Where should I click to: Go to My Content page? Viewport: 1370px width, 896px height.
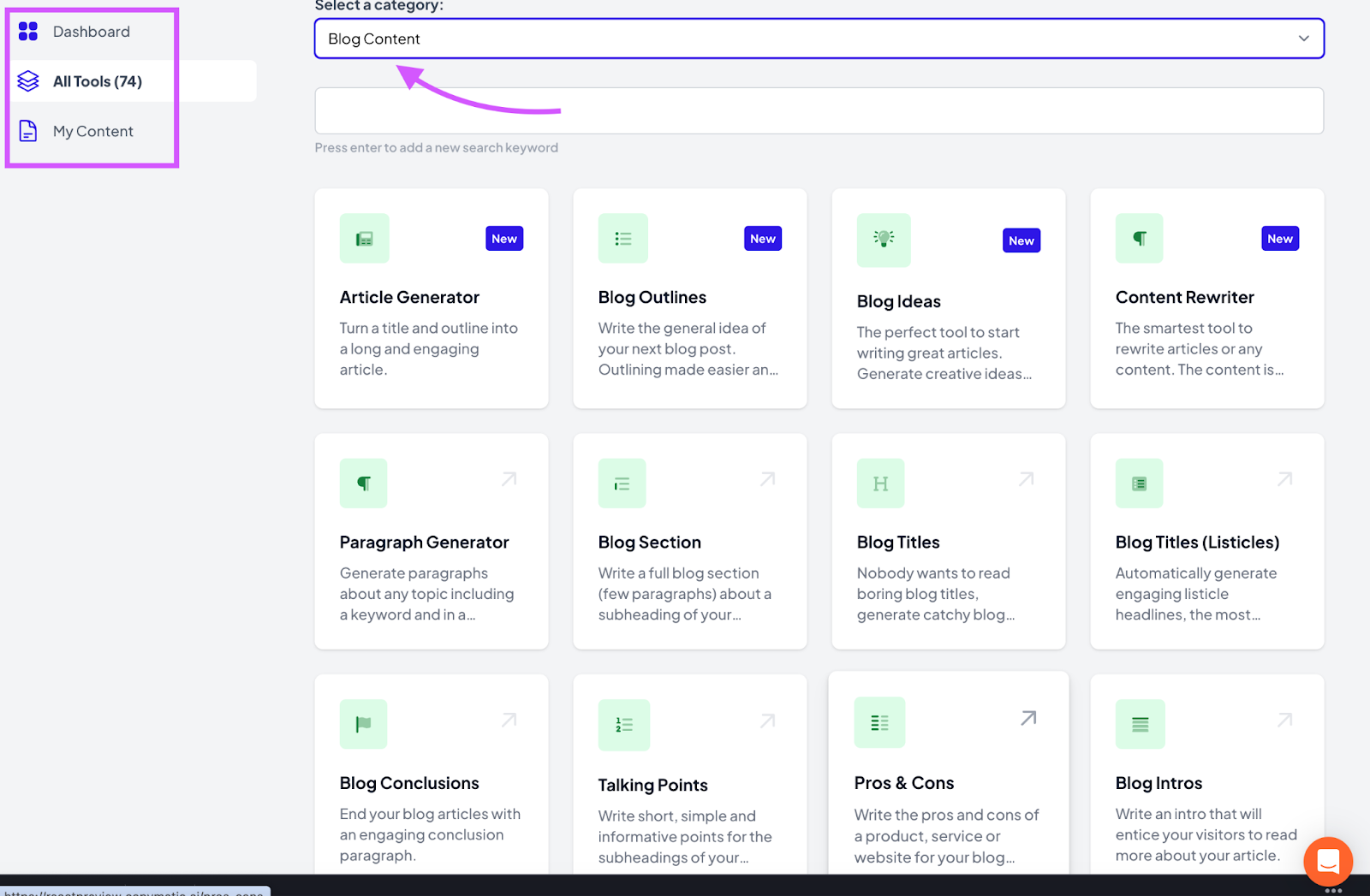point(92,131)
